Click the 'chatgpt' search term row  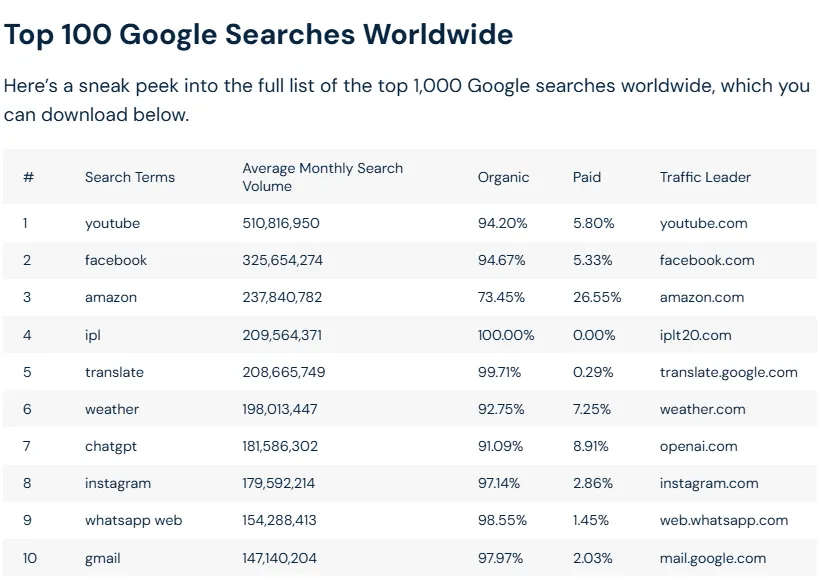pyautogui.click(x=112, y=446)
